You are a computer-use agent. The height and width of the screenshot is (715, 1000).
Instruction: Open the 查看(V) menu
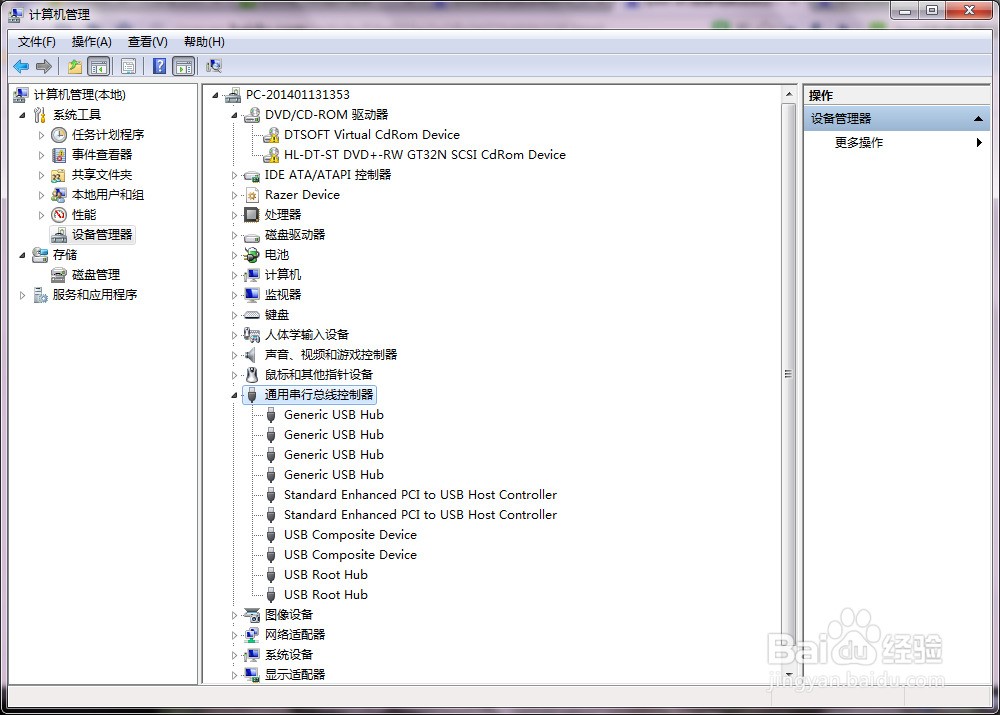147,42
